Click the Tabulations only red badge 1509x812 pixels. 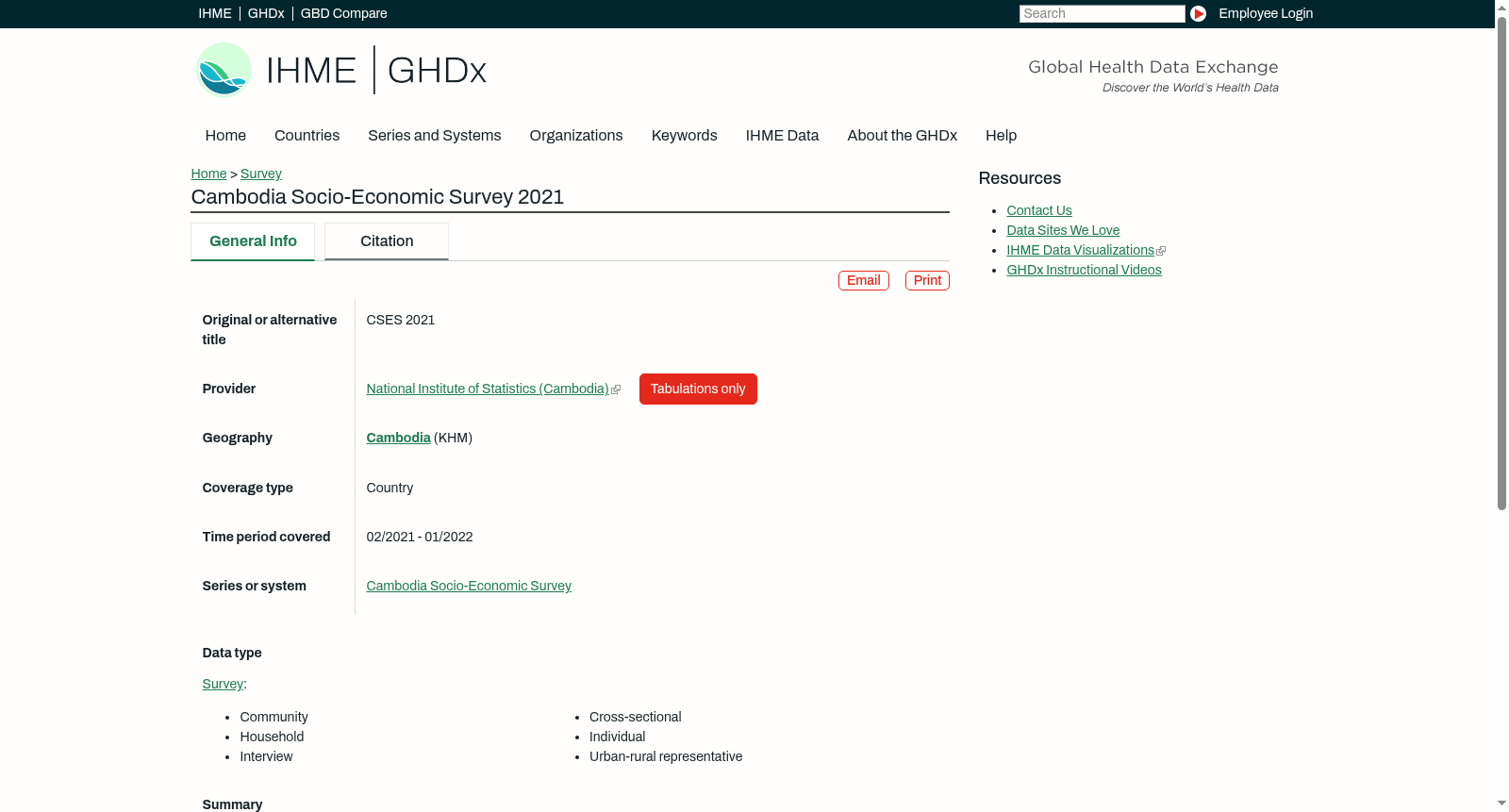tap(698, 389)
